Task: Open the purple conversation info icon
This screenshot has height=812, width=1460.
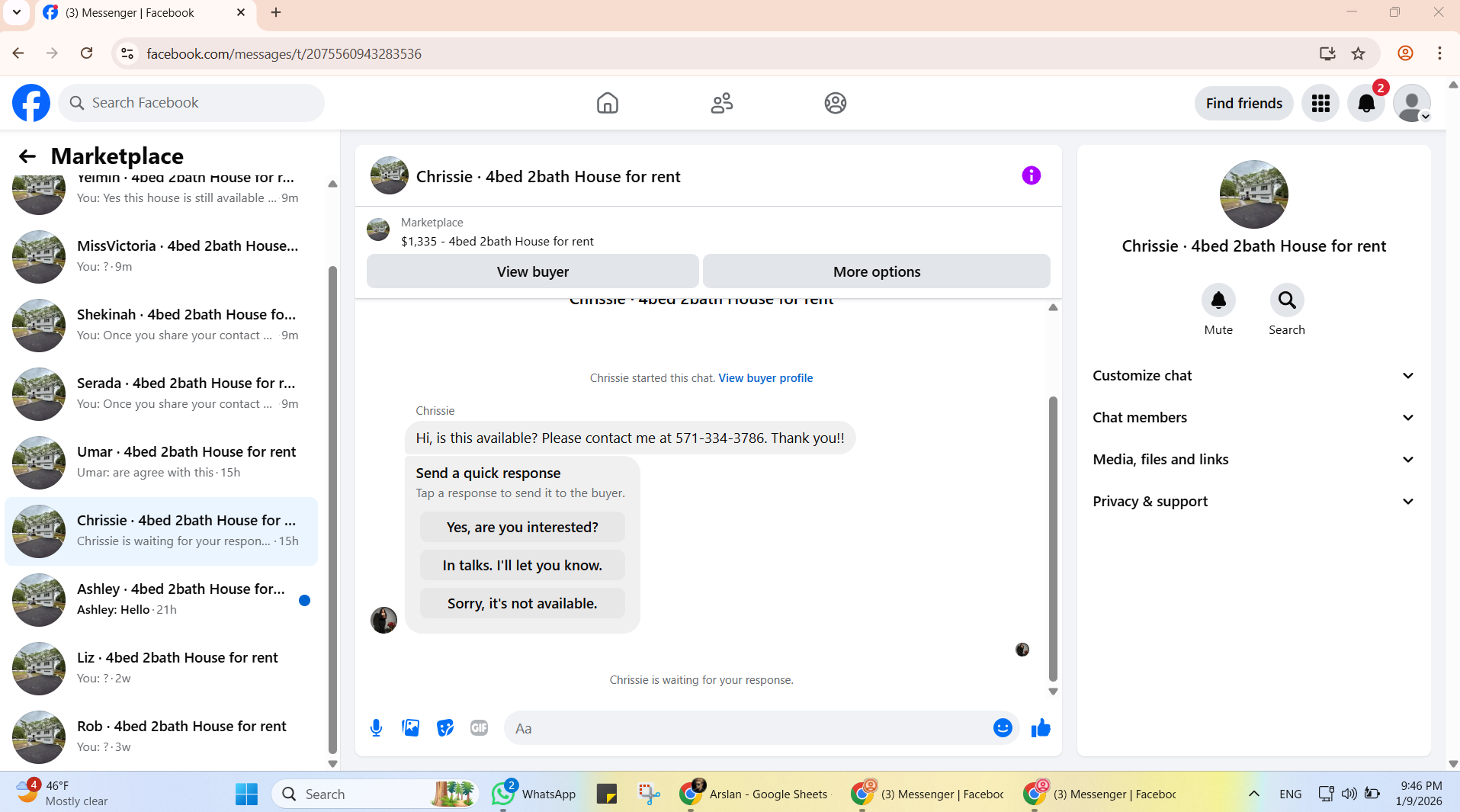Action: (x=1032, y=175)
